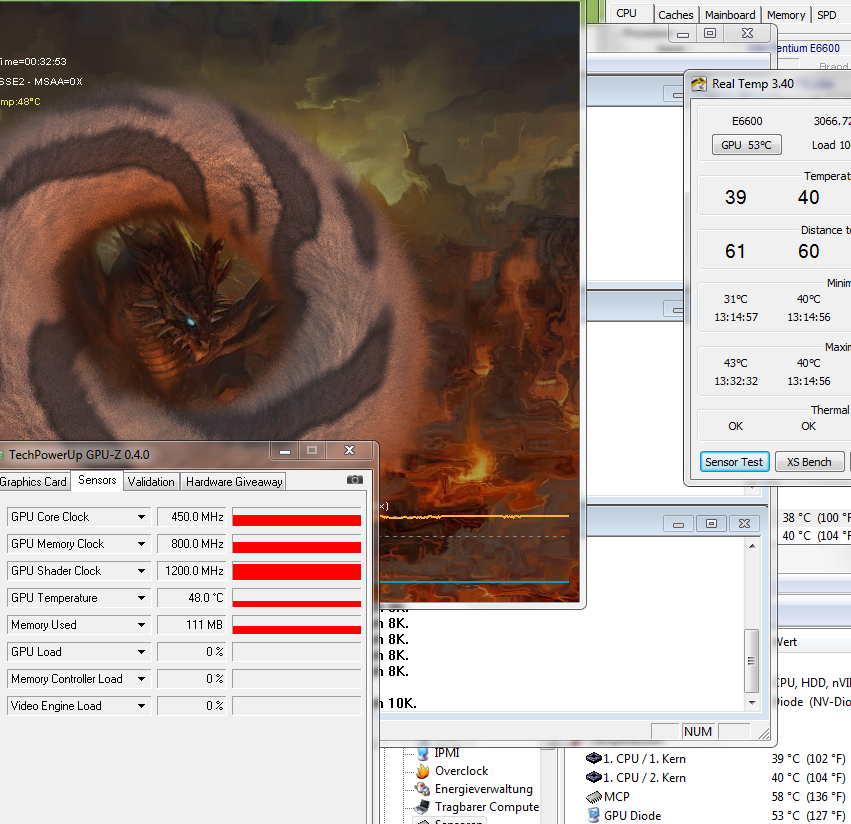Click the 1. CPU / 2. Kern icon

pos(594,777)
